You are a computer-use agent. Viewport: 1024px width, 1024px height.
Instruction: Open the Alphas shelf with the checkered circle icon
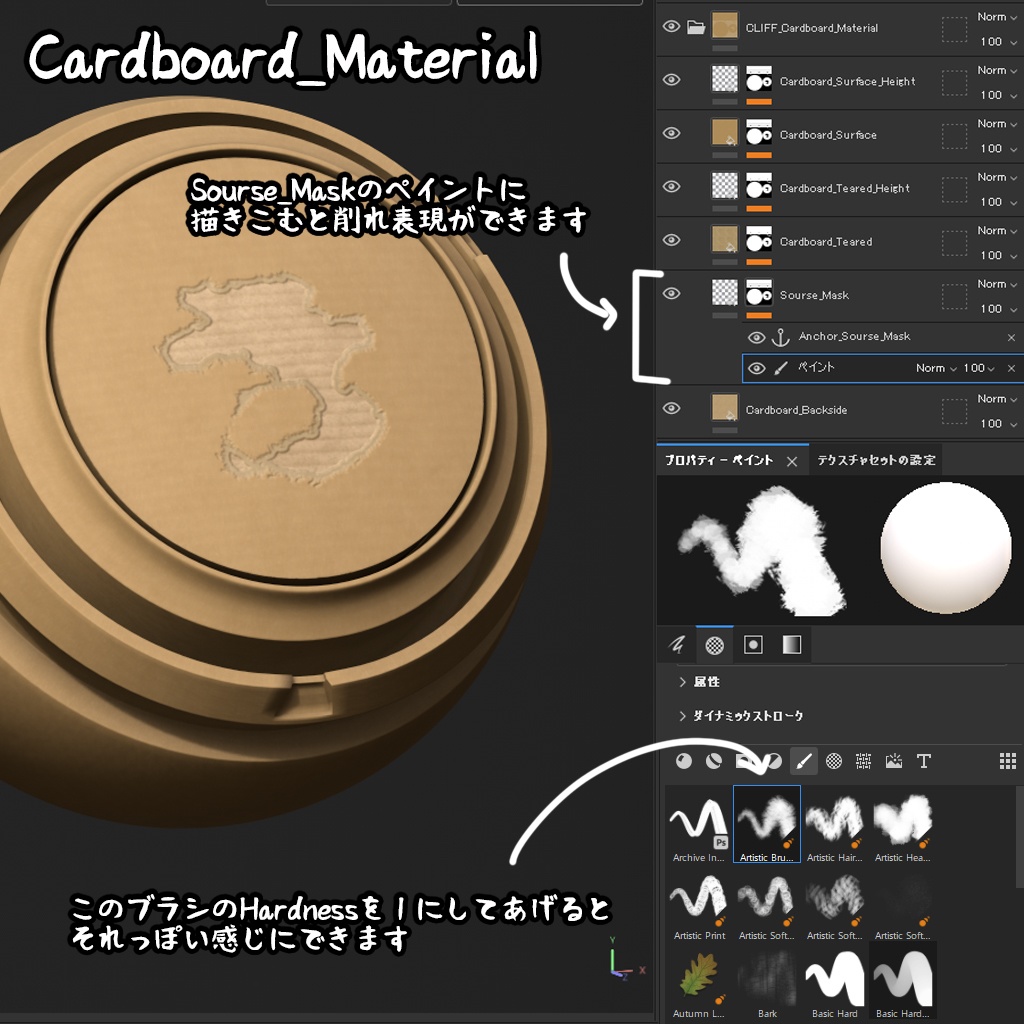[x=834, y=761]
